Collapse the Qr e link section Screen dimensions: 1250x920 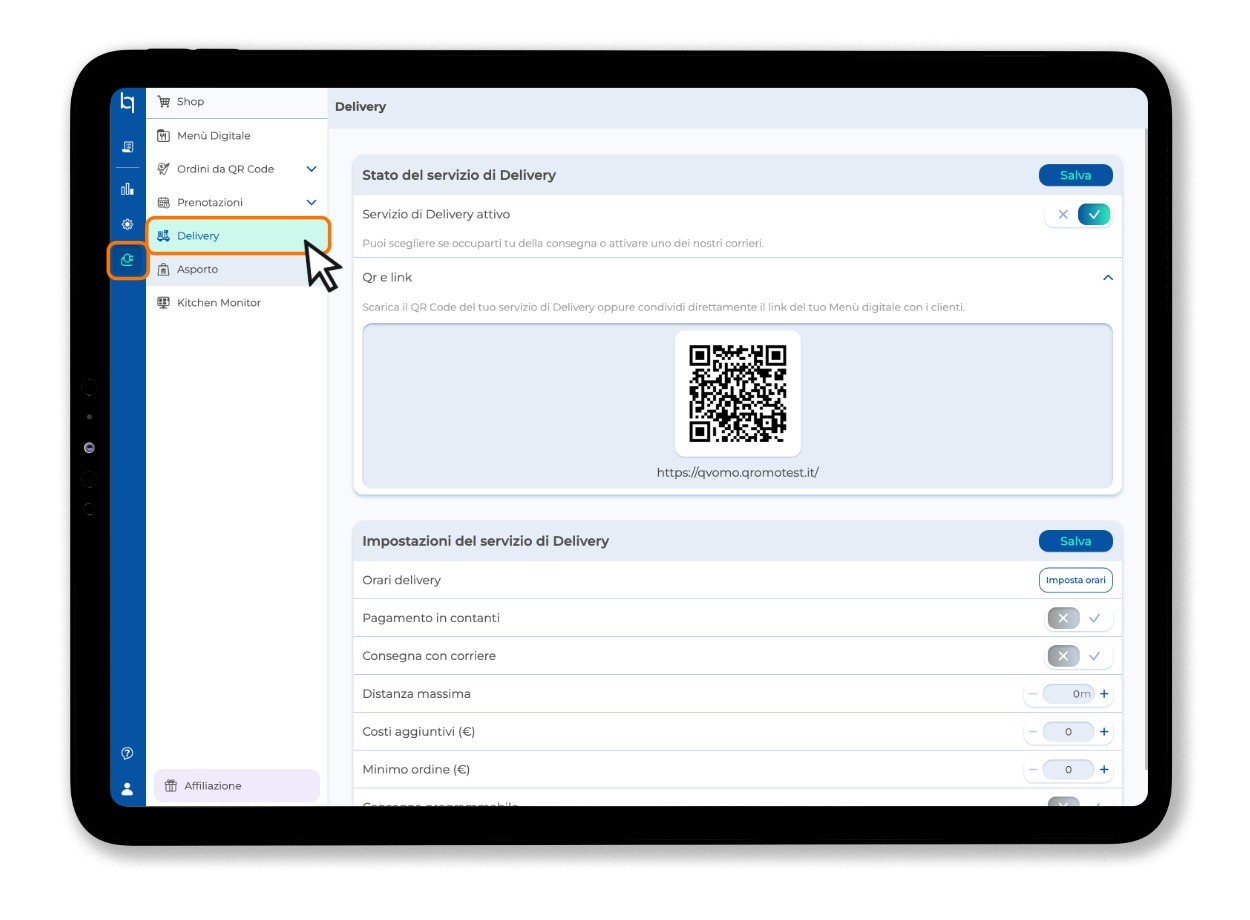(x=1107, y=277)
